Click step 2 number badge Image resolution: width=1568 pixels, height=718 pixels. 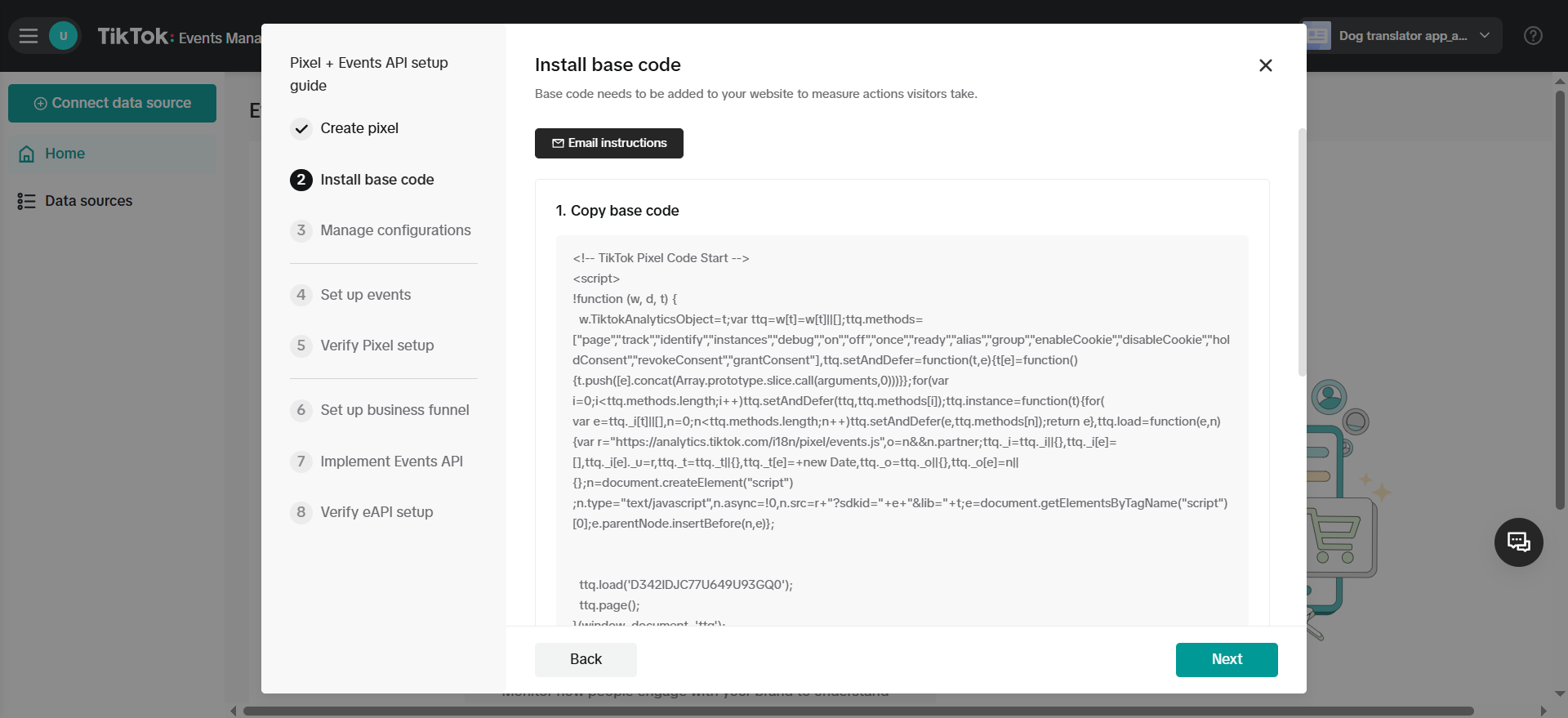tap(301, 180)
